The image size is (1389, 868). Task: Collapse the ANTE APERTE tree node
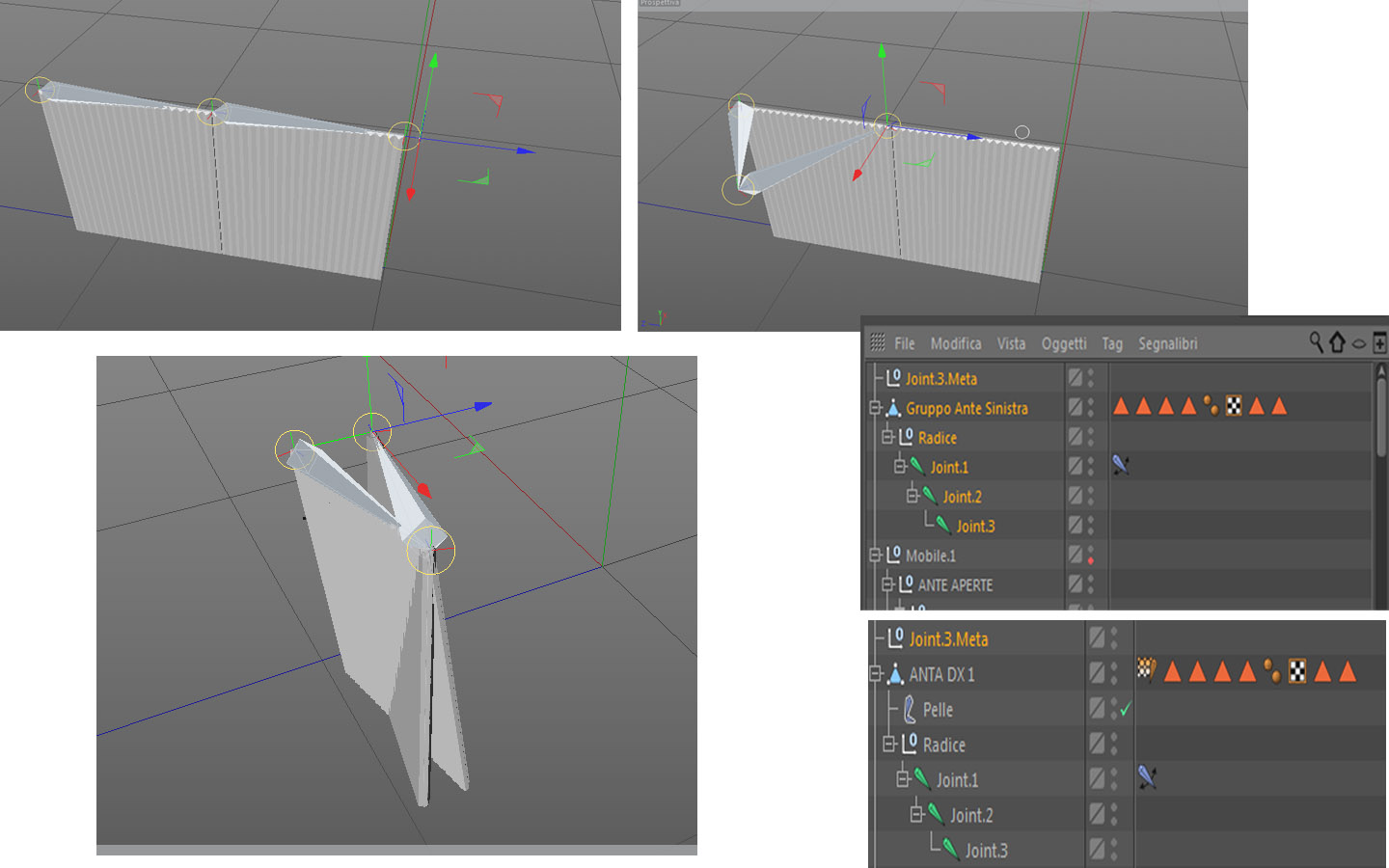tap(887, 584)
